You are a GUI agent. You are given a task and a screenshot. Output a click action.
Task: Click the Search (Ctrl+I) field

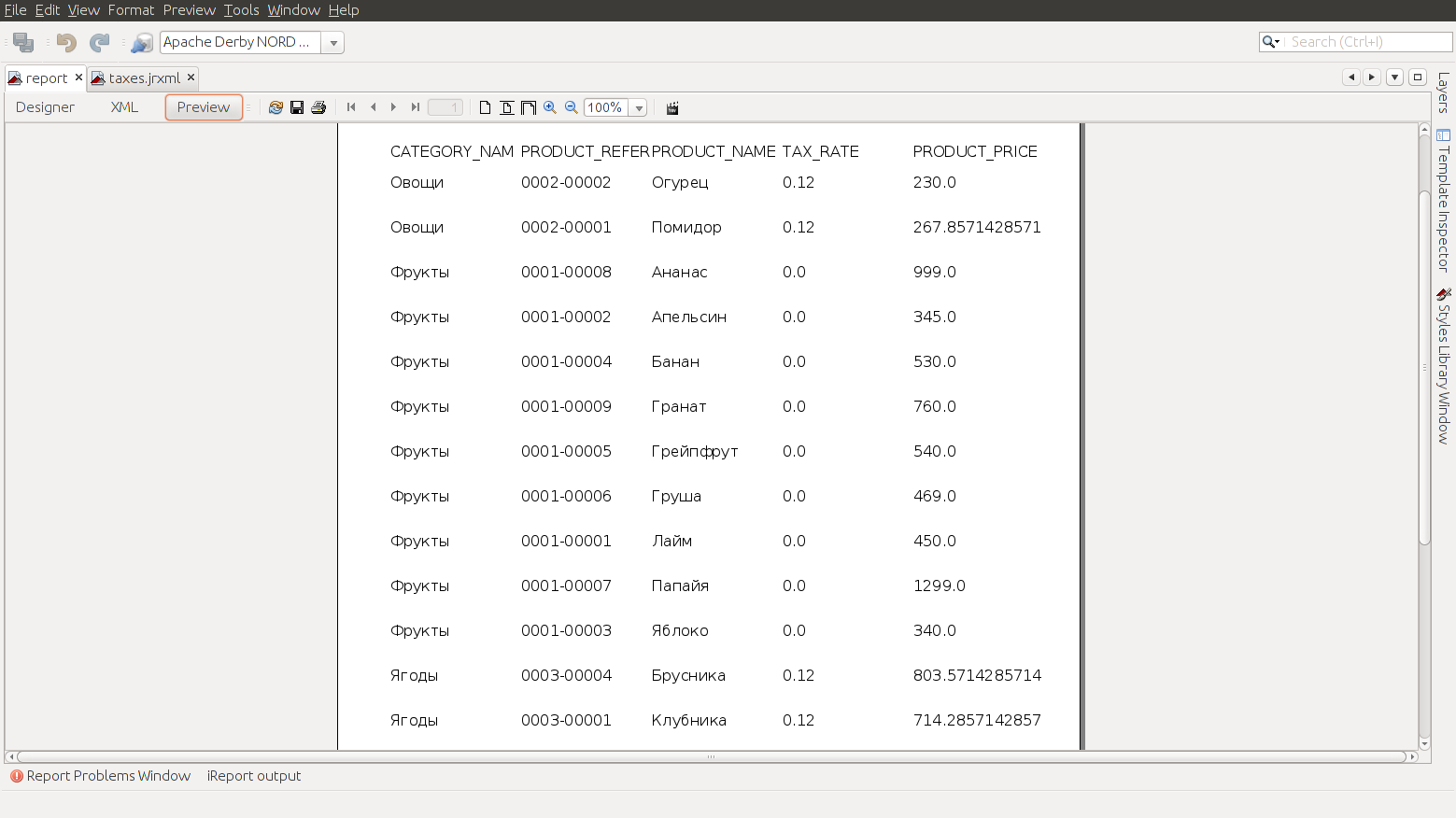(1369, 42)
